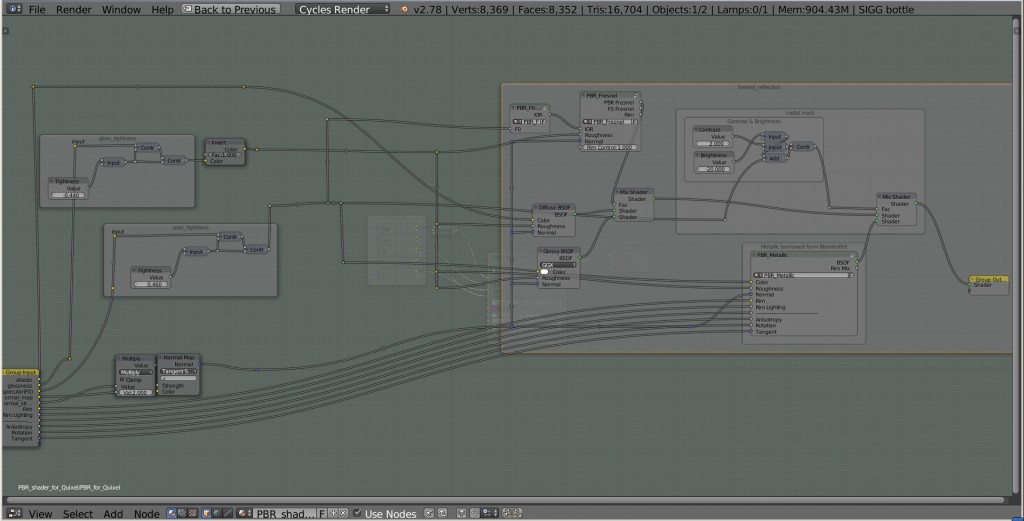Click the Back to Previous button

(x=230, y=9)
